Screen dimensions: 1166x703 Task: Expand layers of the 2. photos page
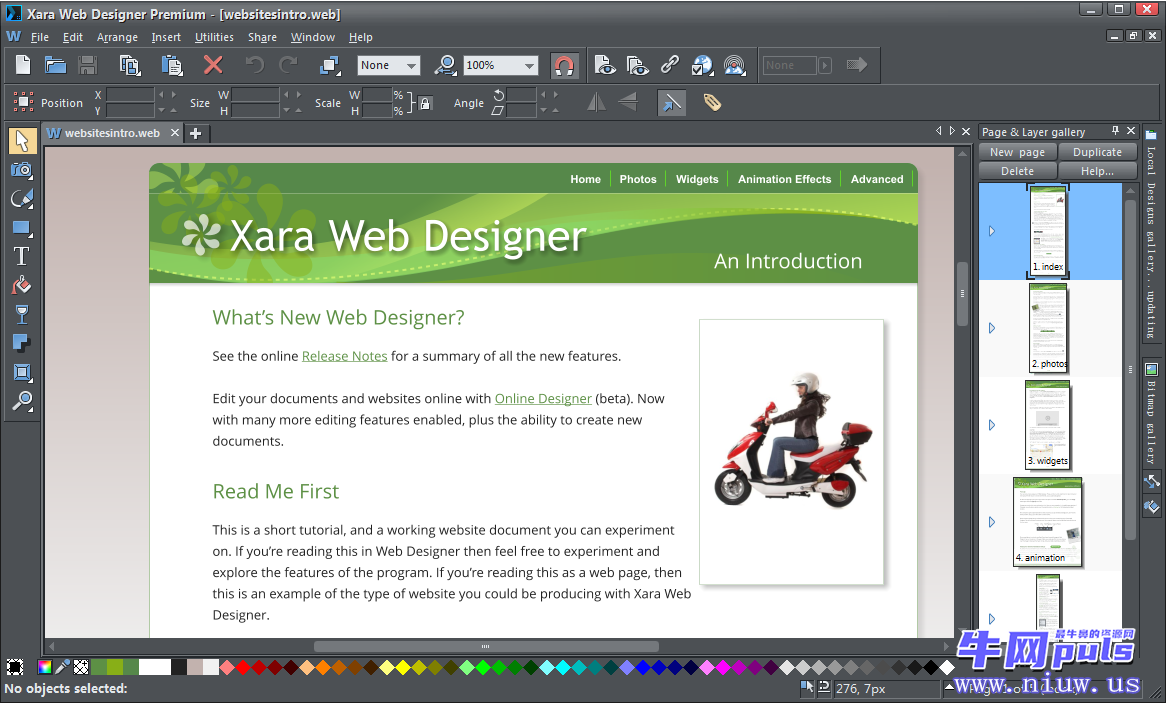[992, 328]
